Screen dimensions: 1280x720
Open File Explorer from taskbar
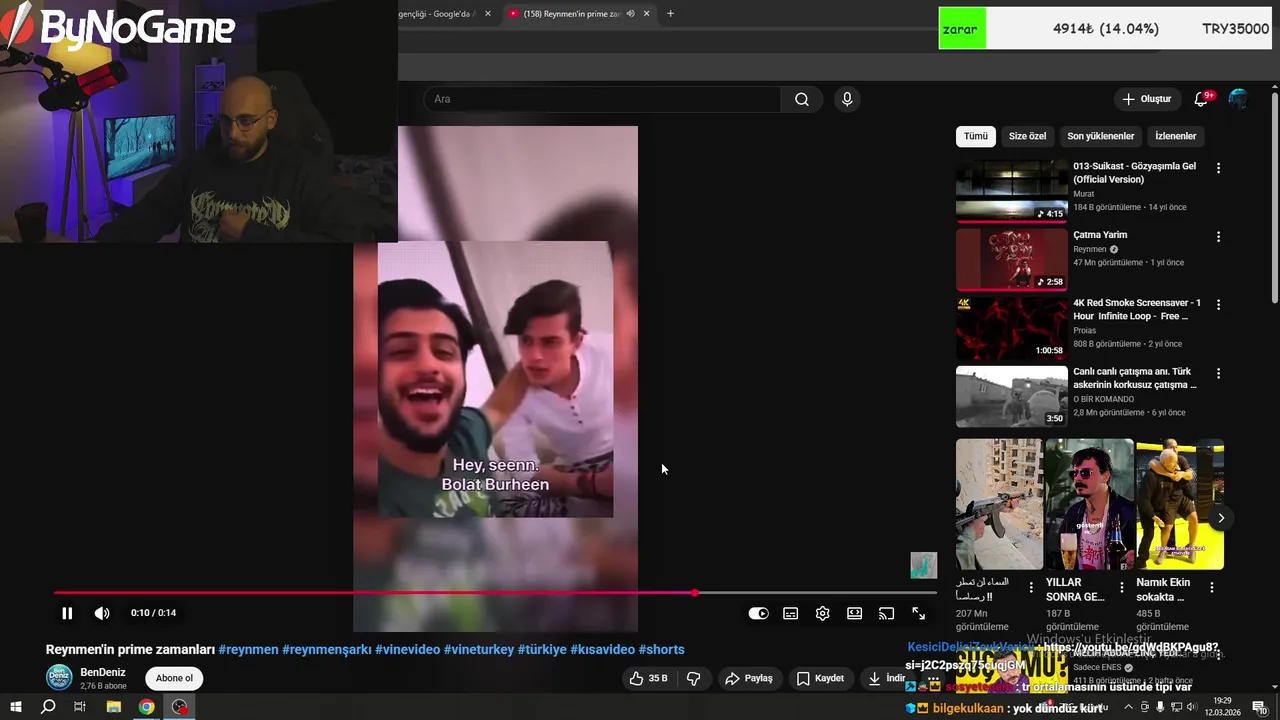(x=113, y=707)
